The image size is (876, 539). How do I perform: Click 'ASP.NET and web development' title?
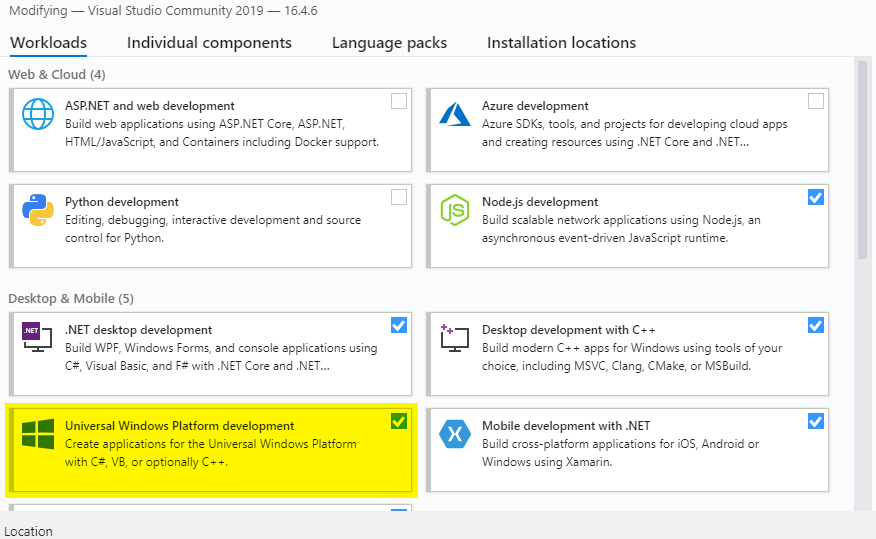(150, 106)
